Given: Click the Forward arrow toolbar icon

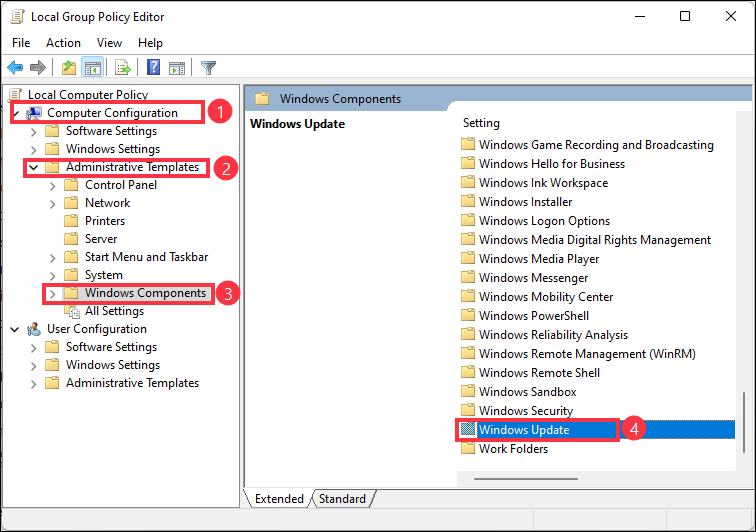Looking at the screenshot, I should point(38,68).
